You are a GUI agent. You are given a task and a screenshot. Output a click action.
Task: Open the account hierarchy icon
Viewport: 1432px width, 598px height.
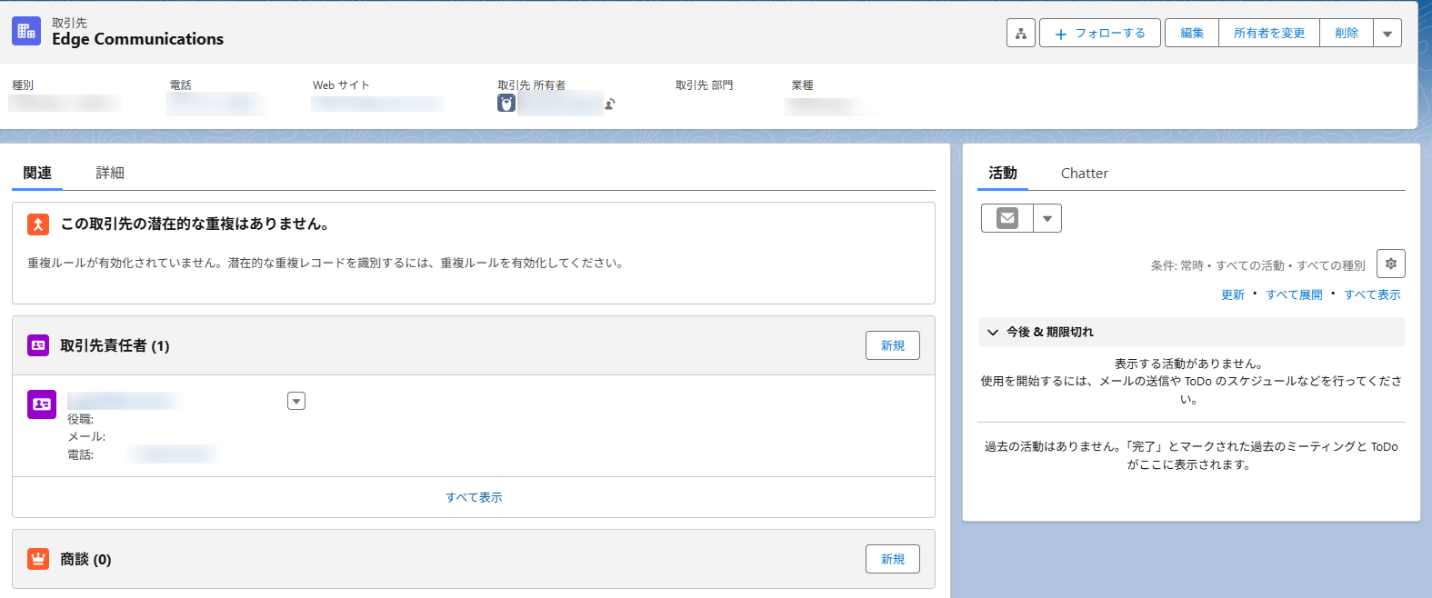(1020, 32)
